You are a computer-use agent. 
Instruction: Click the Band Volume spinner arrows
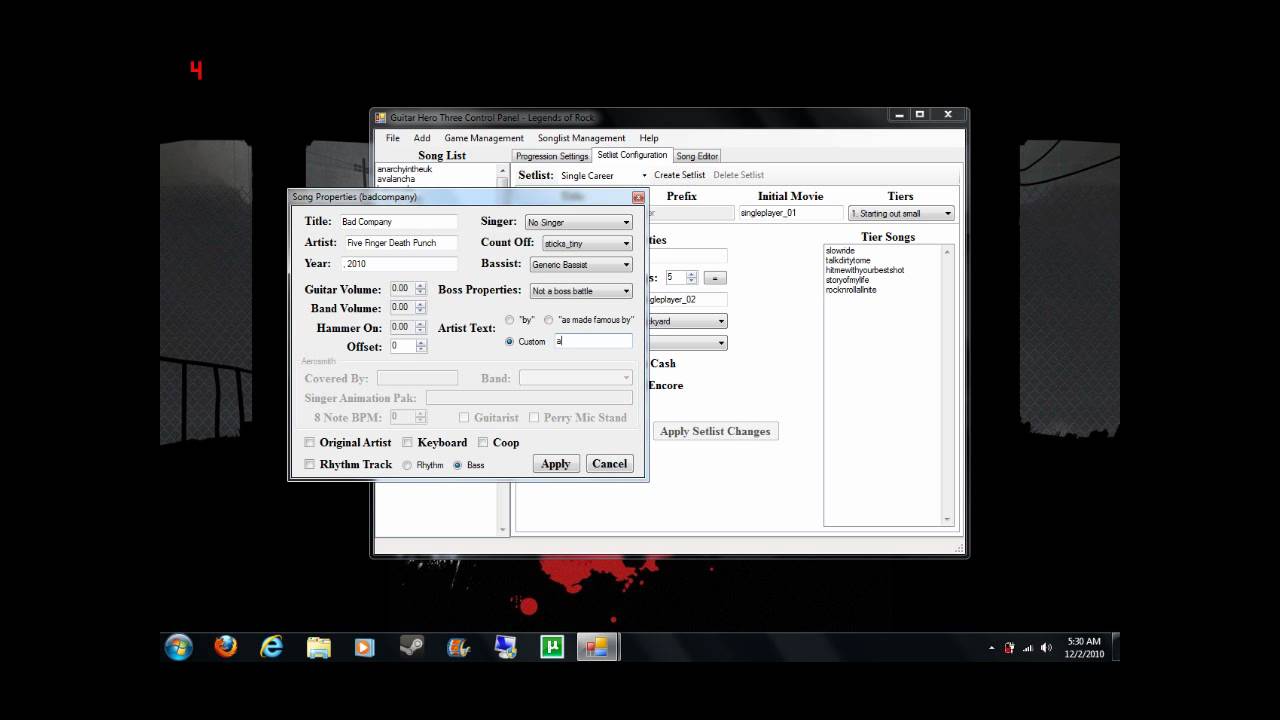(421, 308)
